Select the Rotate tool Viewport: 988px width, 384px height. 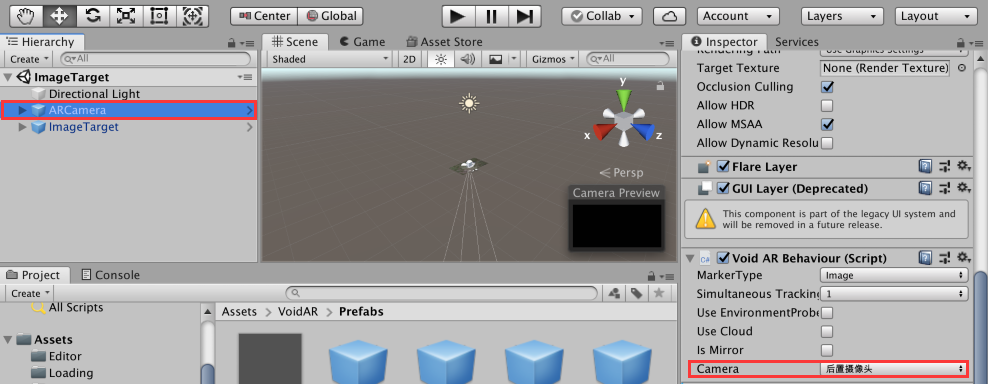pyautogui.click(x=93, y=16)
